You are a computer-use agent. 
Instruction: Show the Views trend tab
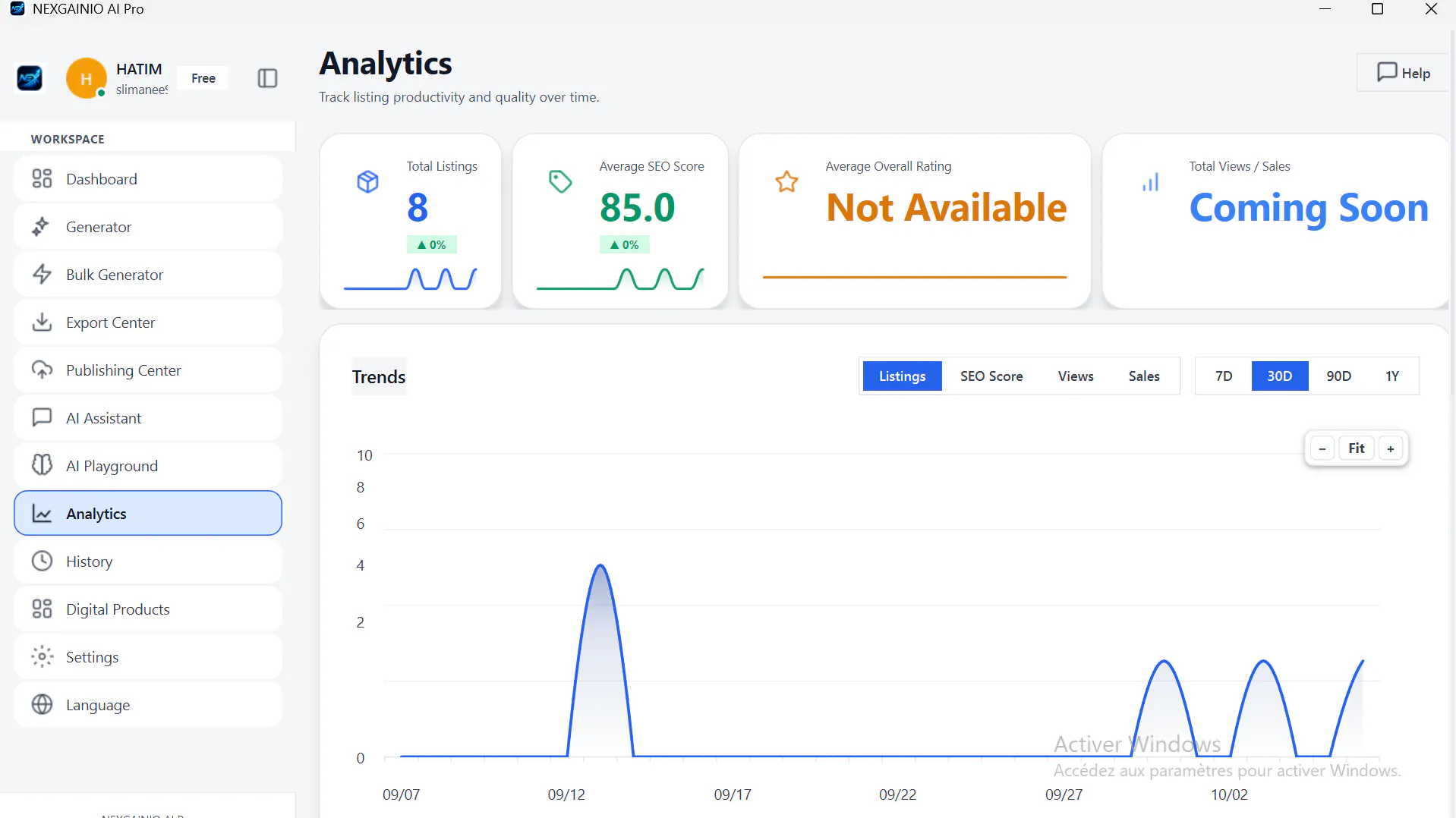pos(1076,376)
